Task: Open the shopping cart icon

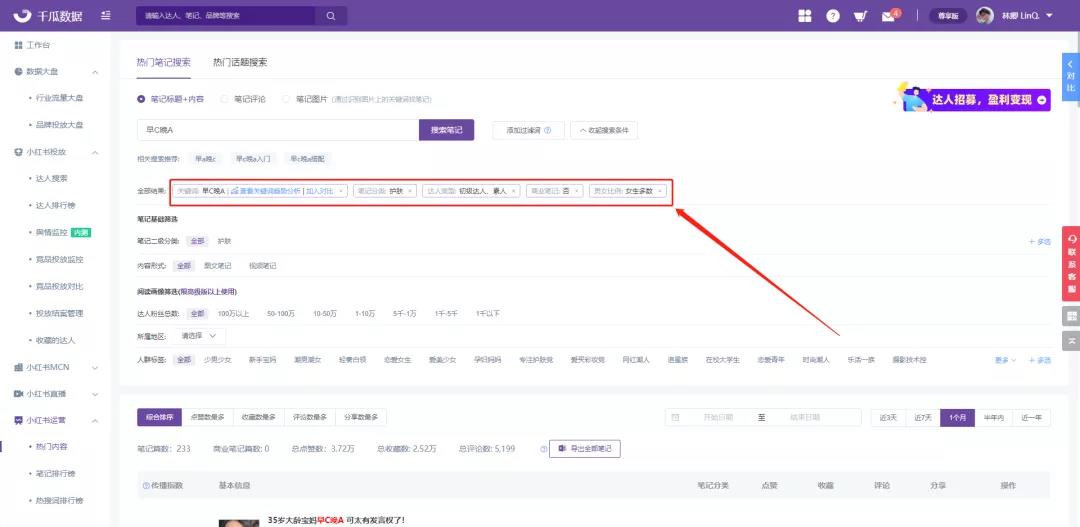Action: pyautogui.click(x=860, y=16)
